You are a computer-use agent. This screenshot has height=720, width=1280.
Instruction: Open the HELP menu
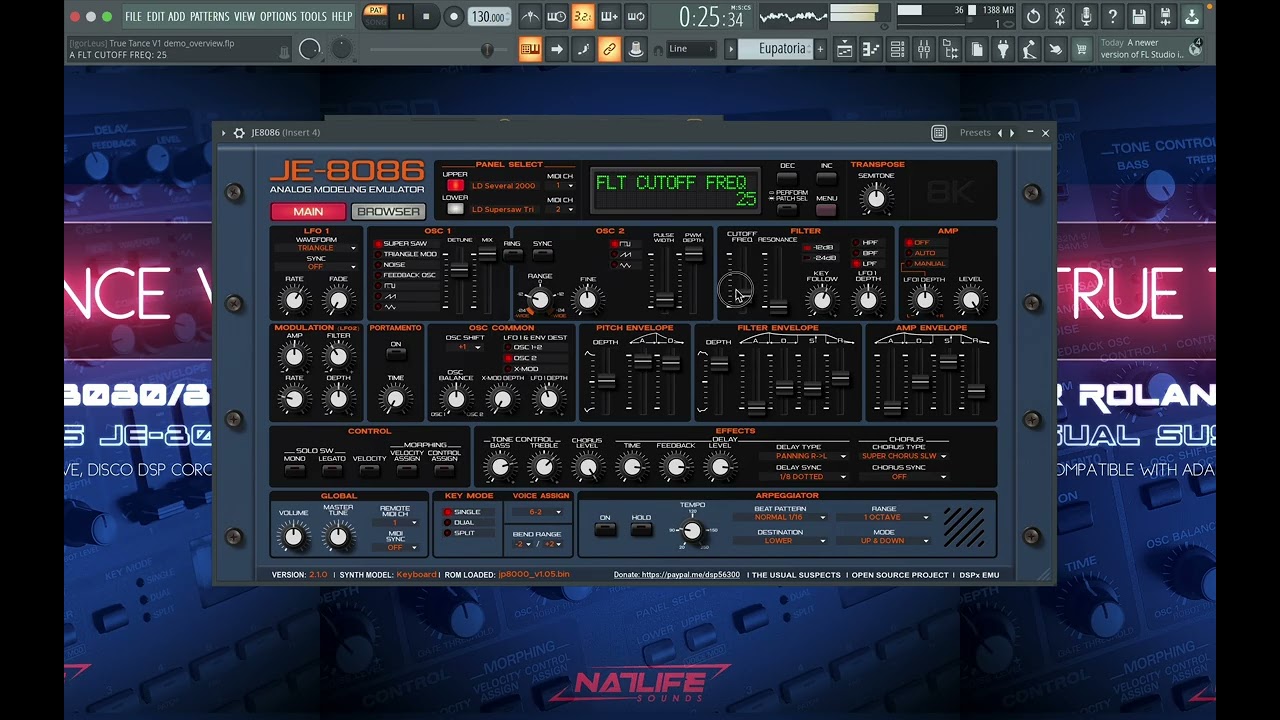click(x=342, y=17)
